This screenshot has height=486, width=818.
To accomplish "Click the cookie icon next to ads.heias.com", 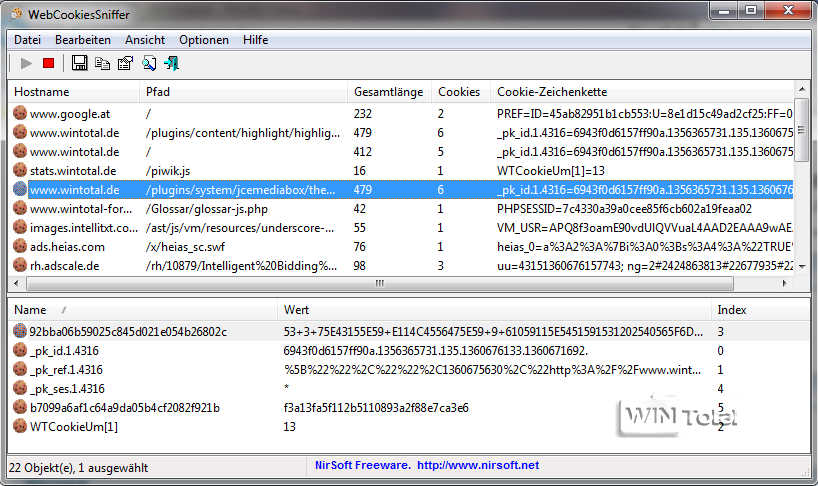I will click(x=20, y=246).
